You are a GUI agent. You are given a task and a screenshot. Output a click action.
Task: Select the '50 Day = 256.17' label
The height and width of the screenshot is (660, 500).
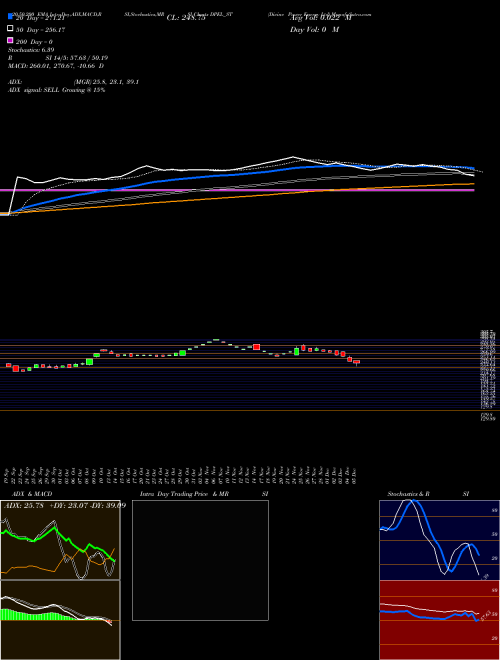(x=40, y=30)
